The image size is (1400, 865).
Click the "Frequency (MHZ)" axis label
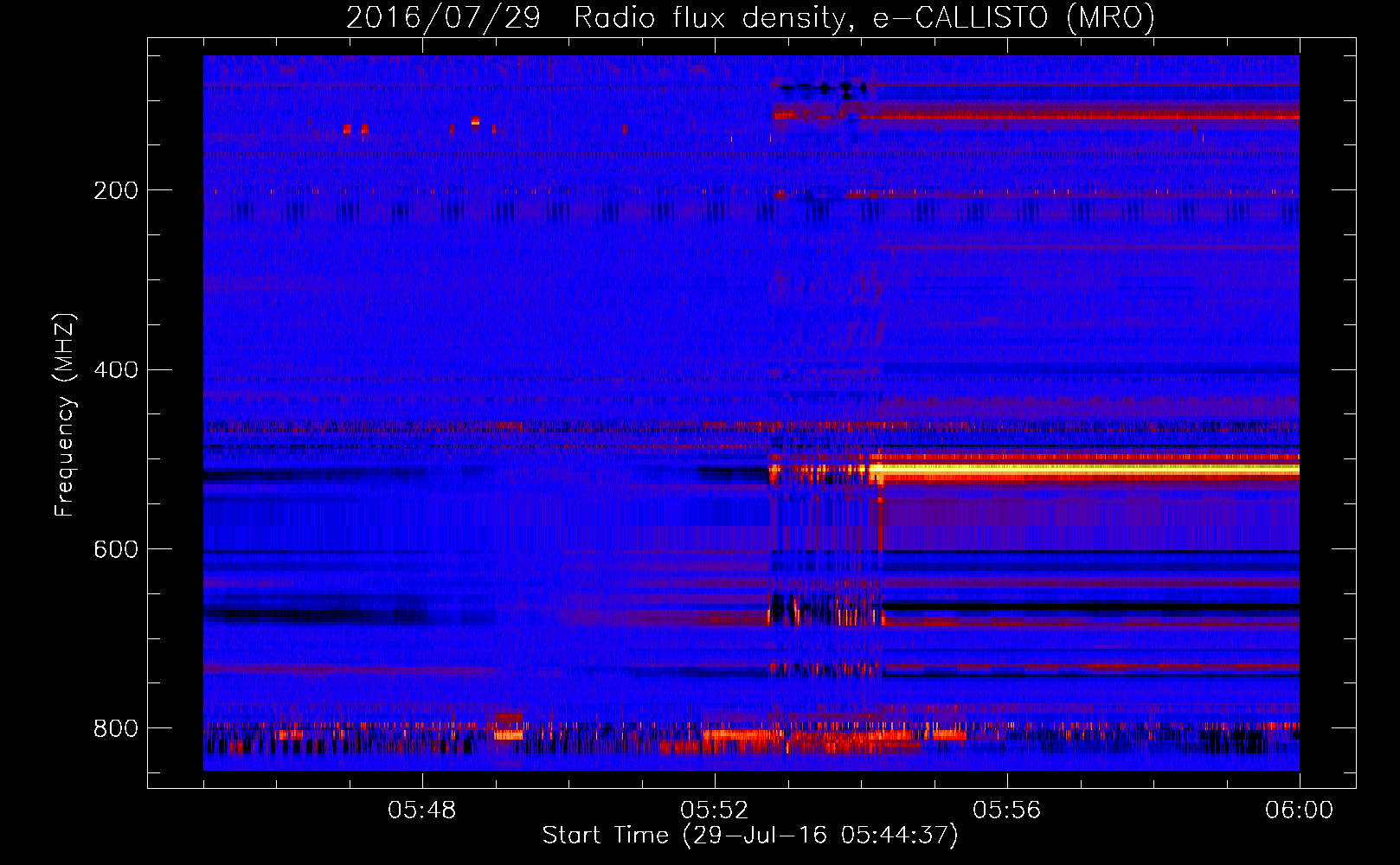(65, 414)
